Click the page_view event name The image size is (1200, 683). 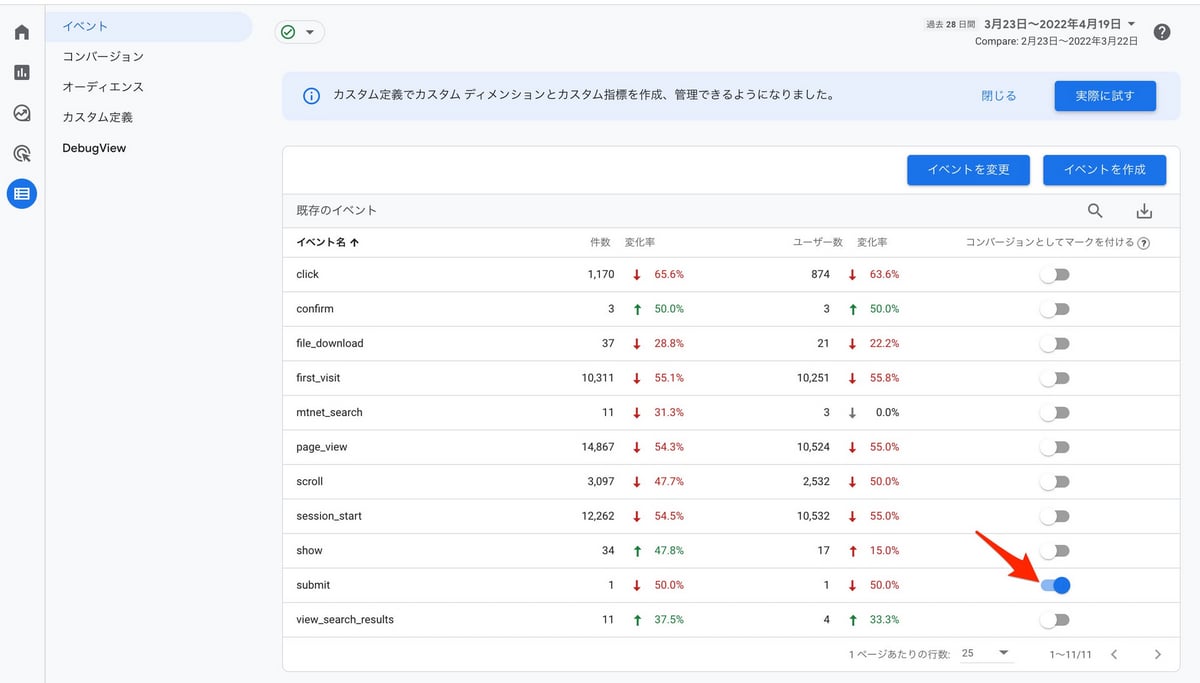click(x=322, y=447)
